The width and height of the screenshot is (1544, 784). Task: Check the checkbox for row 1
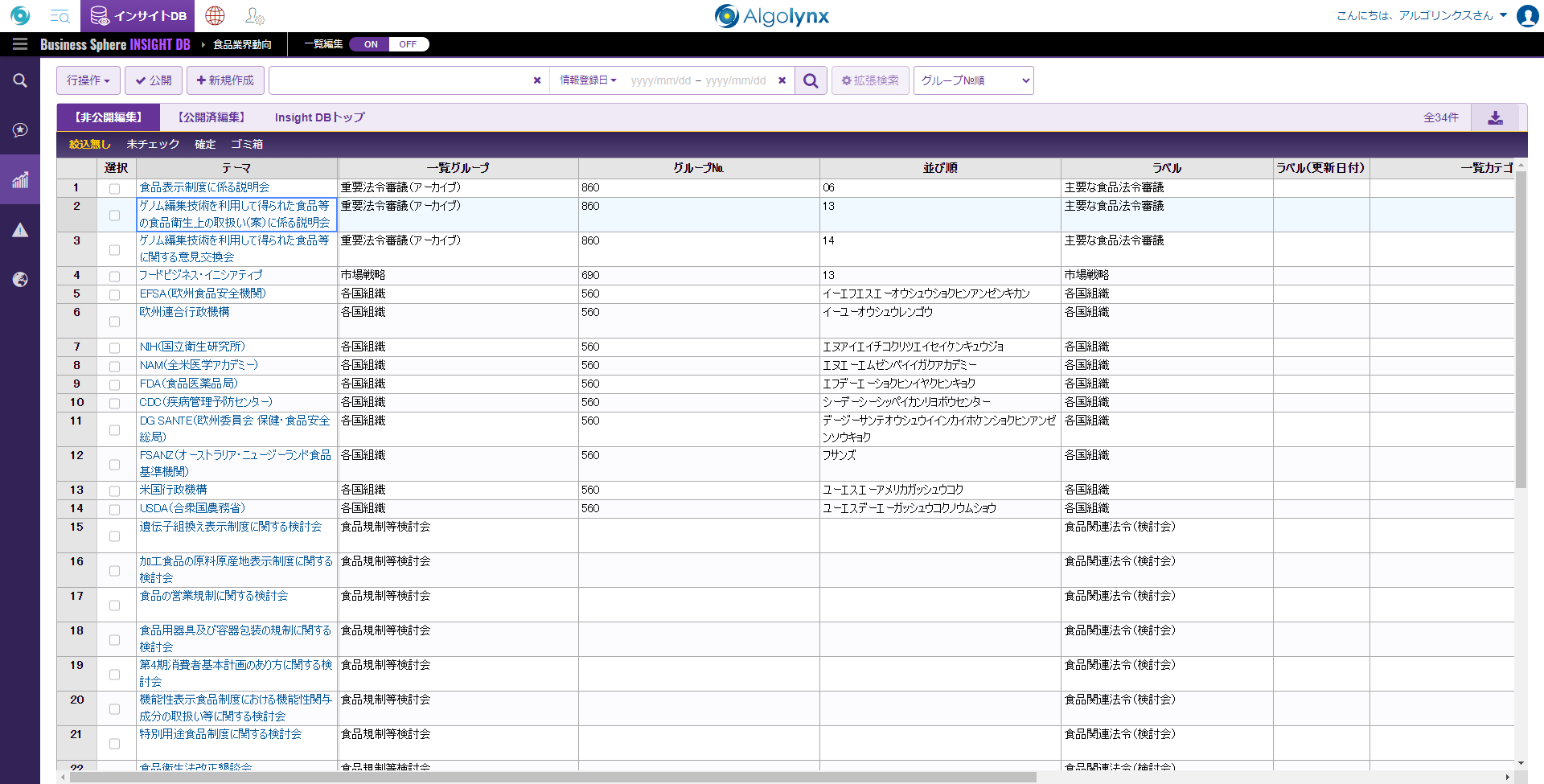tap(115, 188)
